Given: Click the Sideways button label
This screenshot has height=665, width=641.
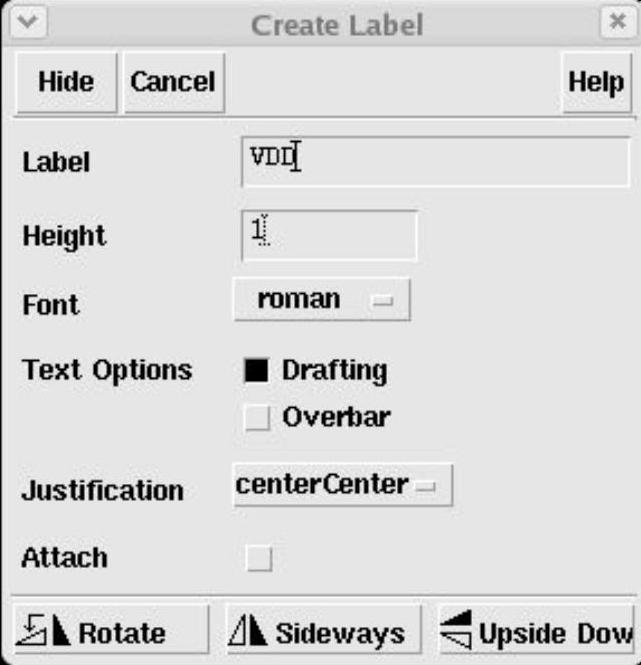Looking at the screenshot, I should tap(339, 632).
